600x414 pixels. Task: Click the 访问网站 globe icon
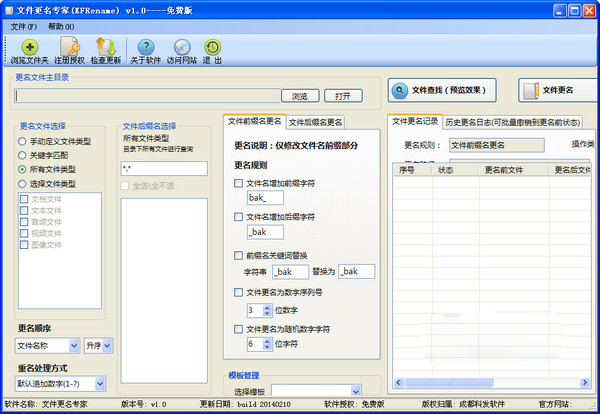[181, 47]
